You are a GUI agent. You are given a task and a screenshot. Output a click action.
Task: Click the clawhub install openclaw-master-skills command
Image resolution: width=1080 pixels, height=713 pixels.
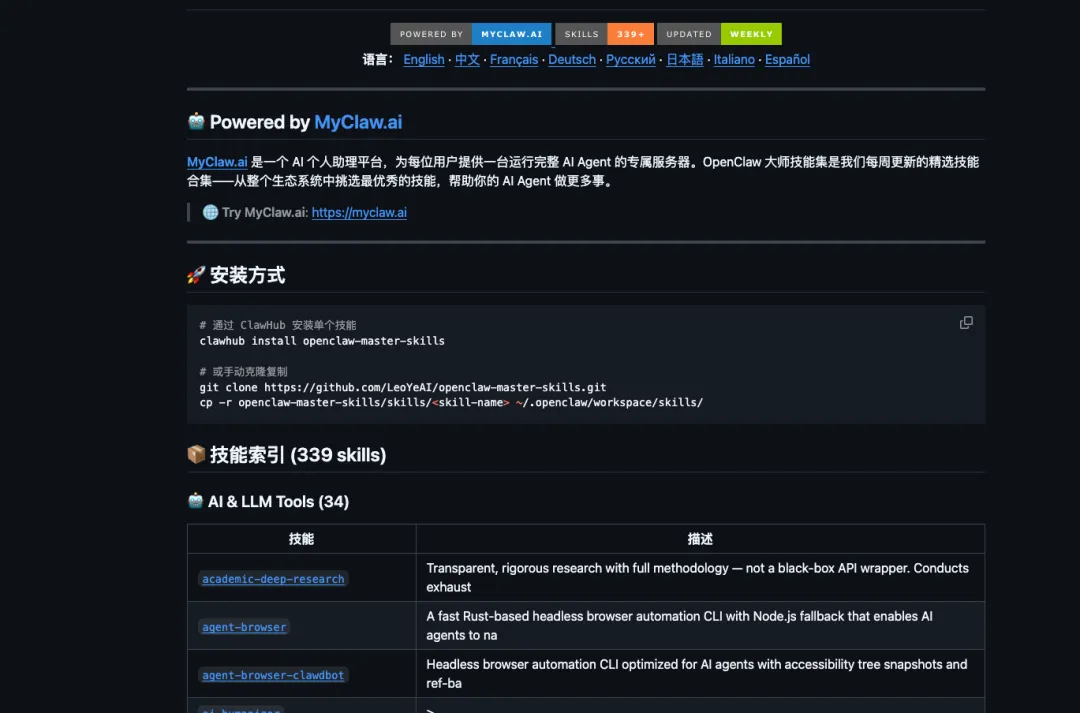tap(322, 341)
